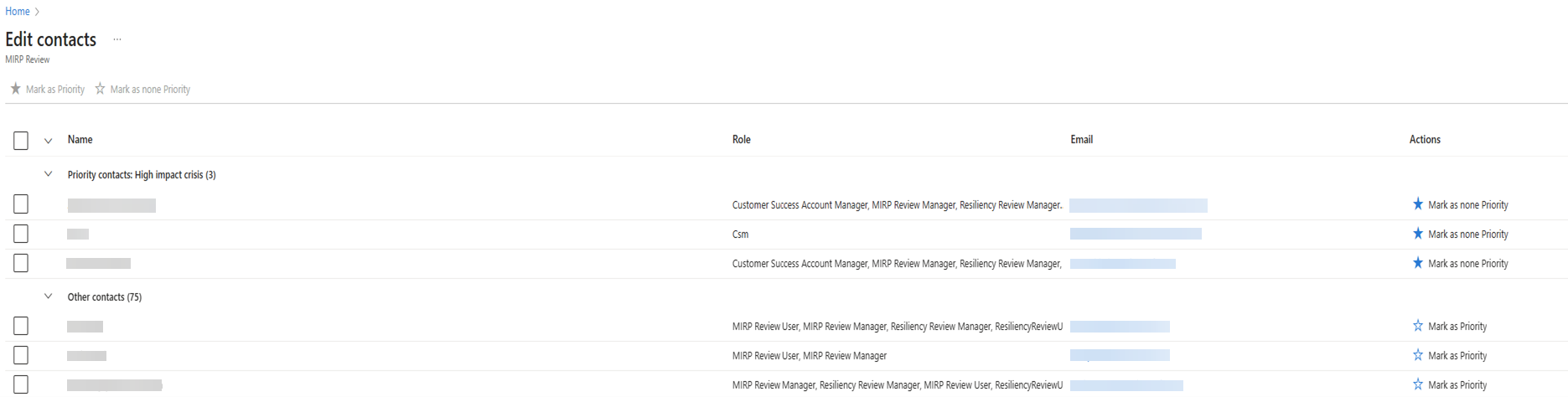Sort by the Name column header
The width and height of the screenshot is (1568, 397).
click(80, 140)
